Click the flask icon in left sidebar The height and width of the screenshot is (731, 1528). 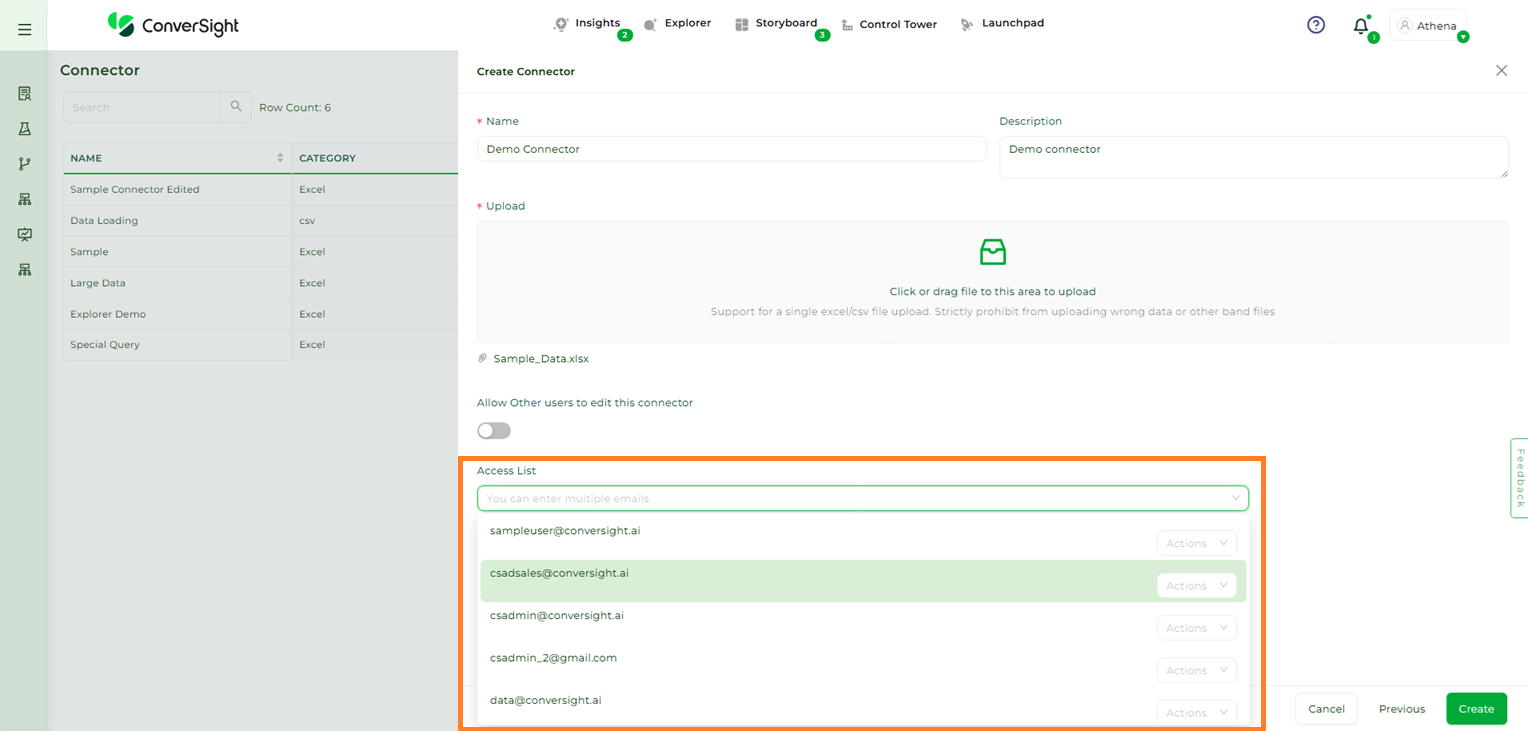(25, 129)
